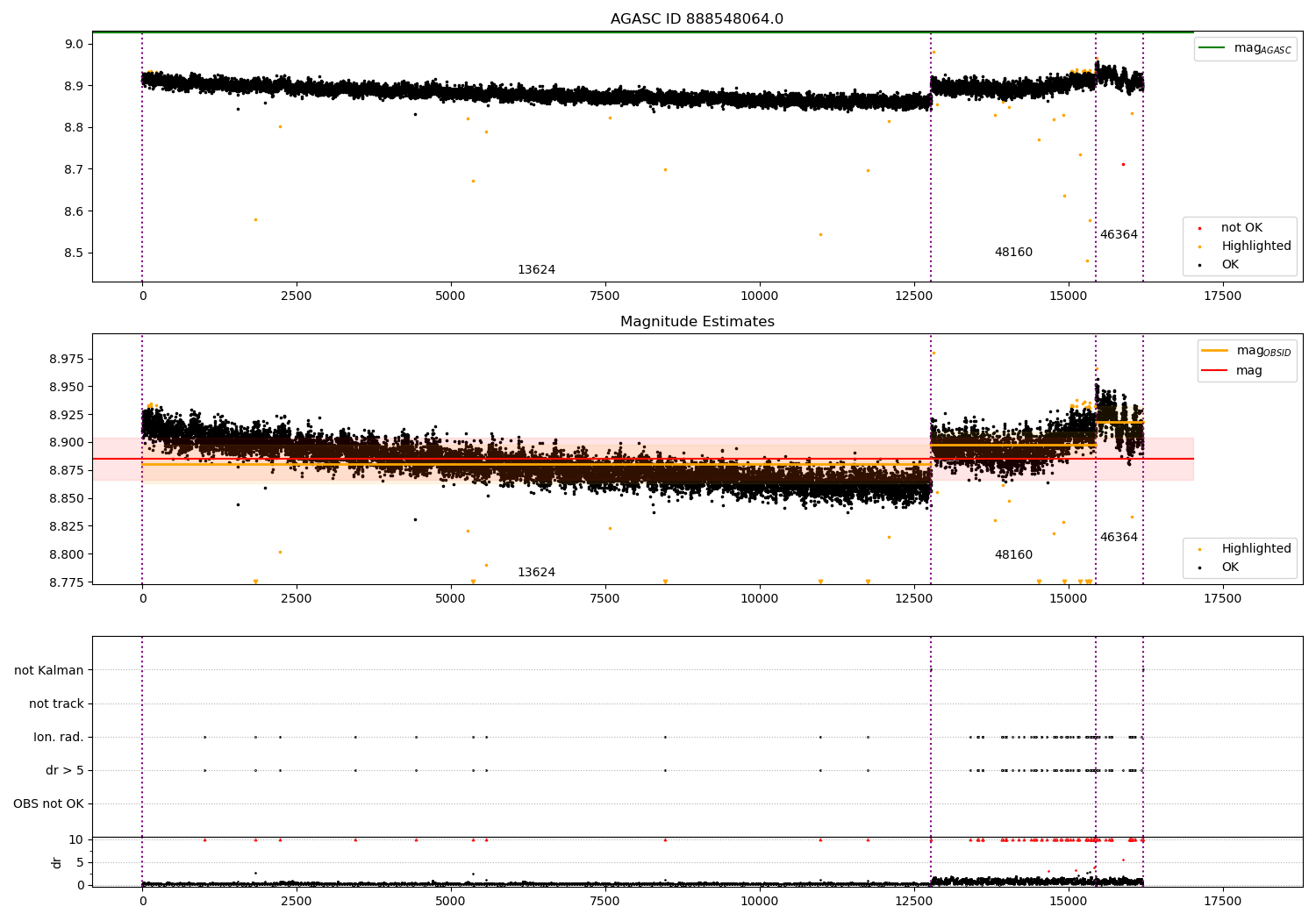Click x-axis tick 5000 under middle plot

(x=451, y=599)
